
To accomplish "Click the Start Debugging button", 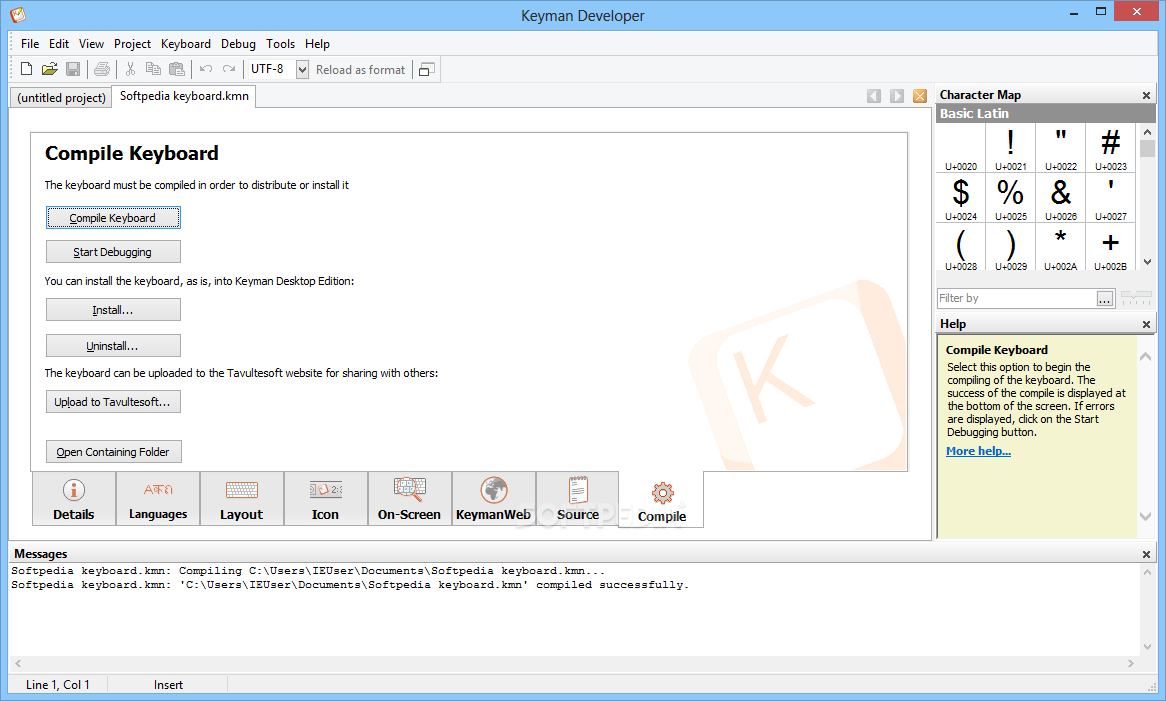I will 113,252.
